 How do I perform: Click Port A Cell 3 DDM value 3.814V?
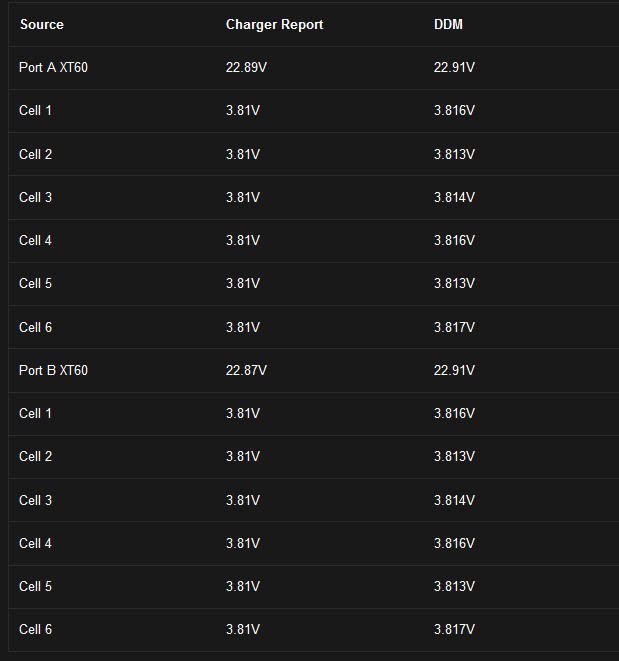pos(454,197)
